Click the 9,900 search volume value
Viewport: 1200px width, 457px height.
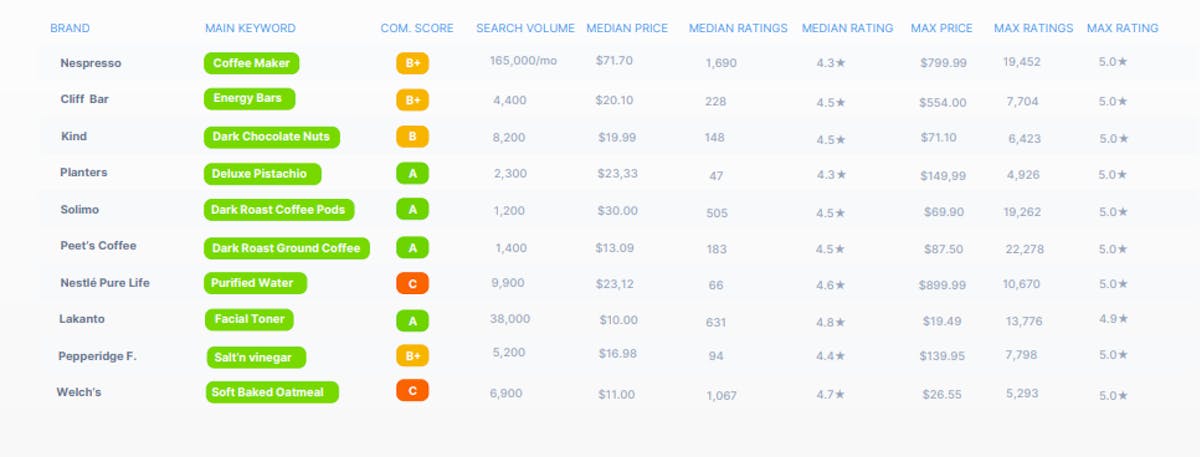[x=508, y=283]
